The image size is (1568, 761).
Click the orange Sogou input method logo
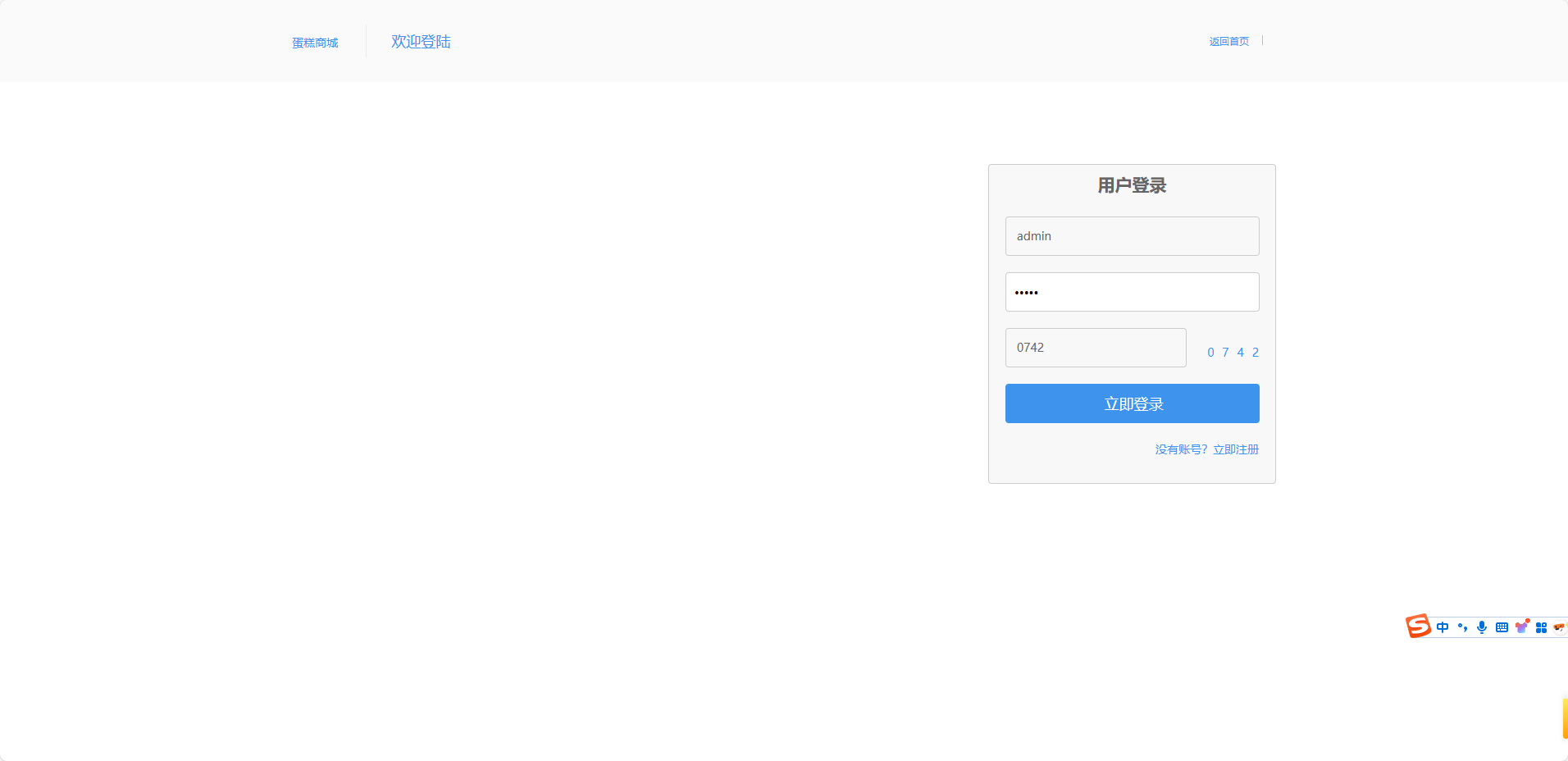click(x=1419, y=627)
